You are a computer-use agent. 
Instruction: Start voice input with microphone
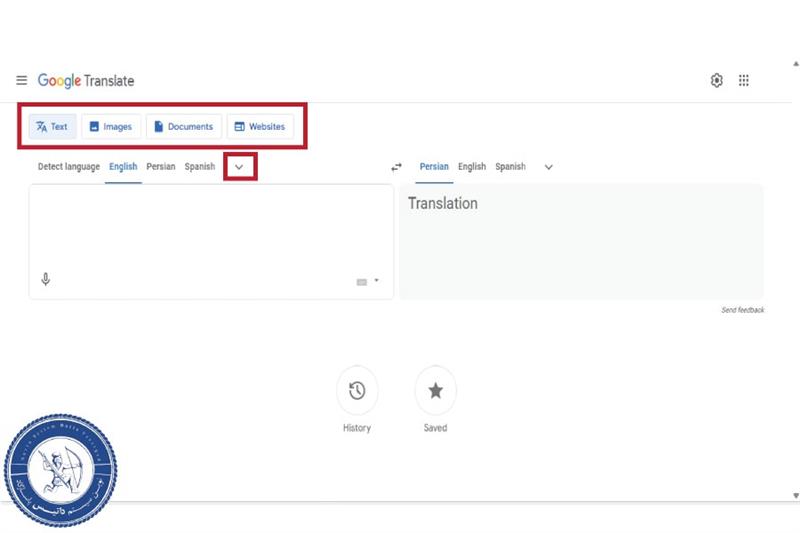point(45,280)
